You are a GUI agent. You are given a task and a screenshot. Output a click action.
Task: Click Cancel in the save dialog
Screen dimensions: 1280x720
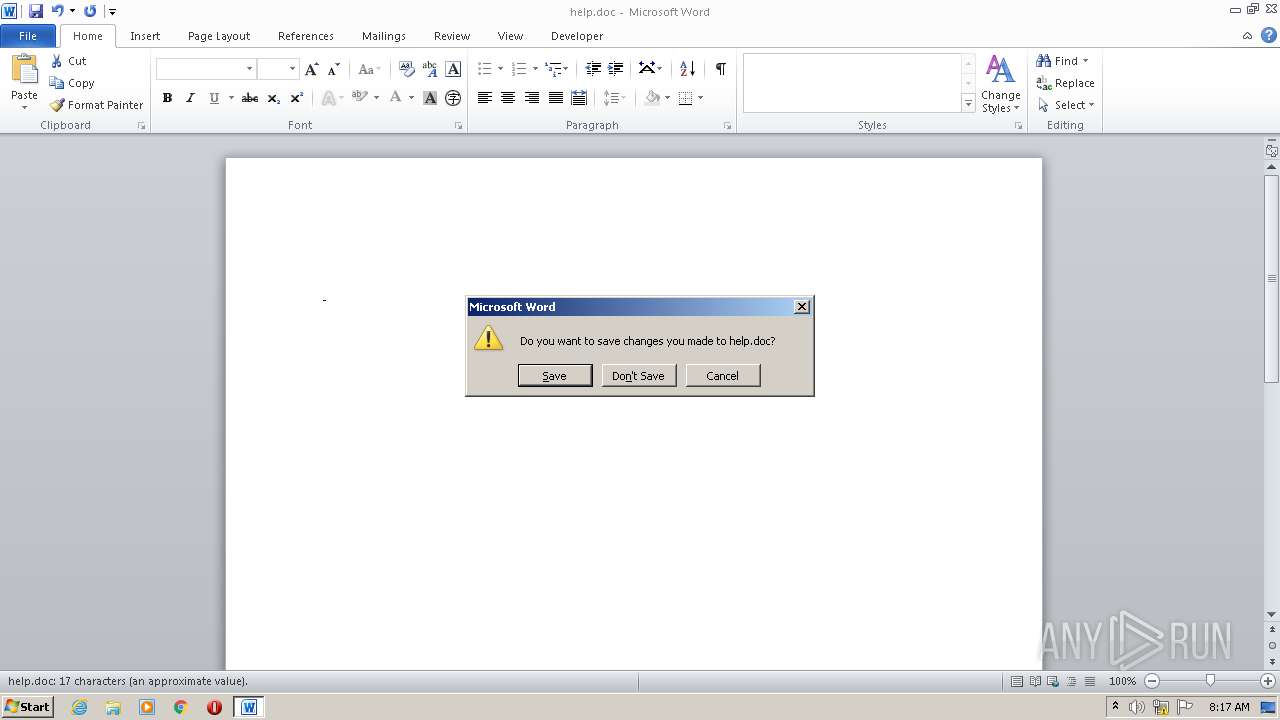(723, 376)
